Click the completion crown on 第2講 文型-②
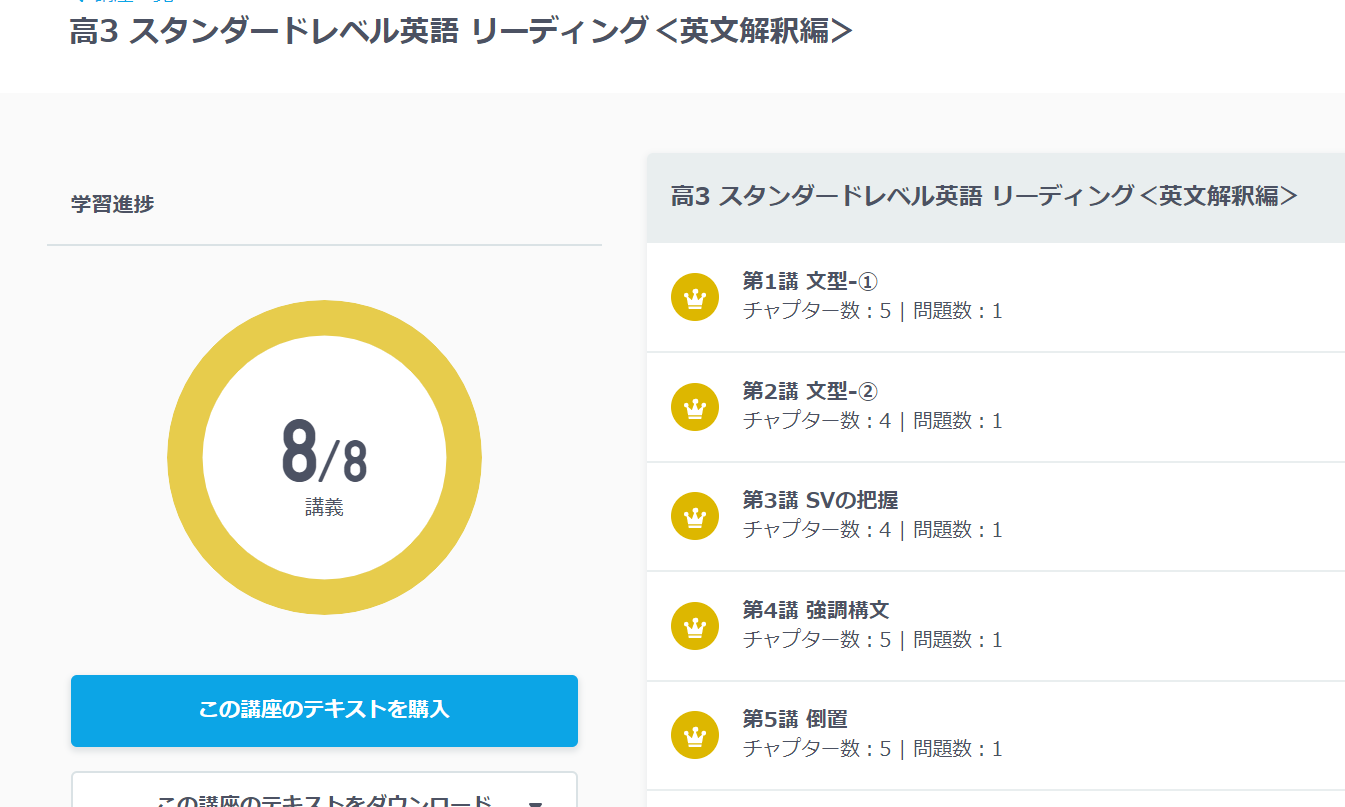Image resolution: width=1345 pixels, height=807 pixels. pyautogui.click(x=694, y=406)
